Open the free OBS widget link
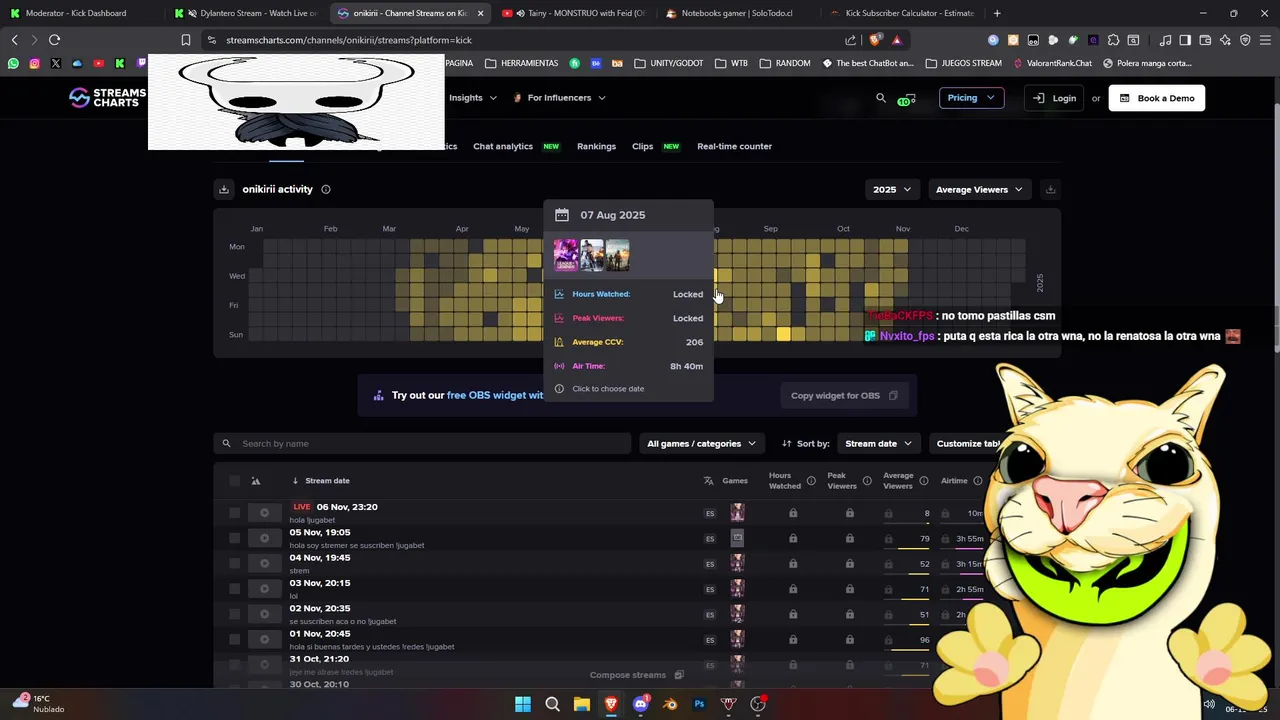1280x720 pixels. click(x=495, y=395)
